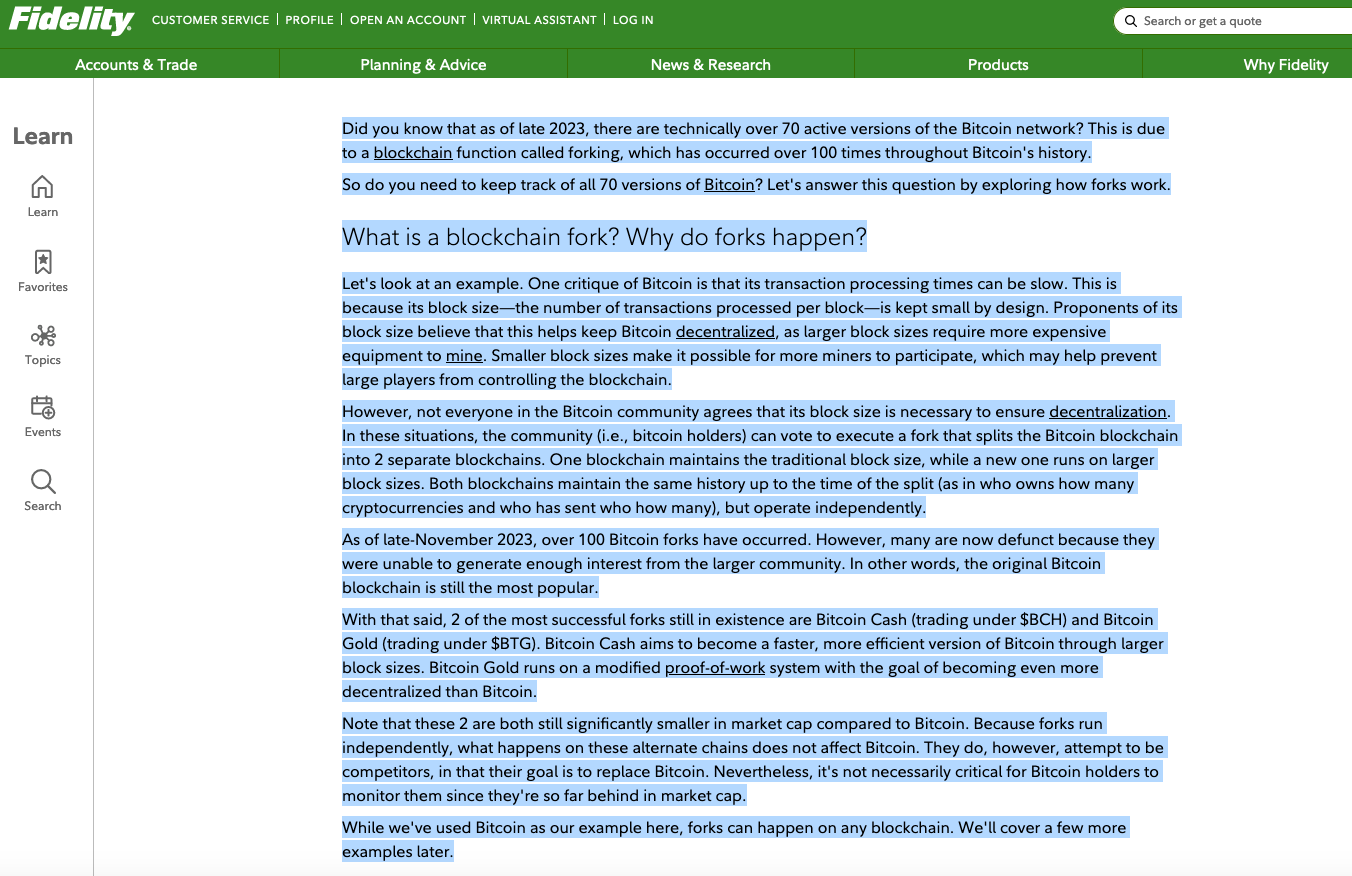Image resolution: width=1352 pixels, height=876 pixels.
Task: Click paragraph starting 'Did you know that'
Action: coord(754,141)
